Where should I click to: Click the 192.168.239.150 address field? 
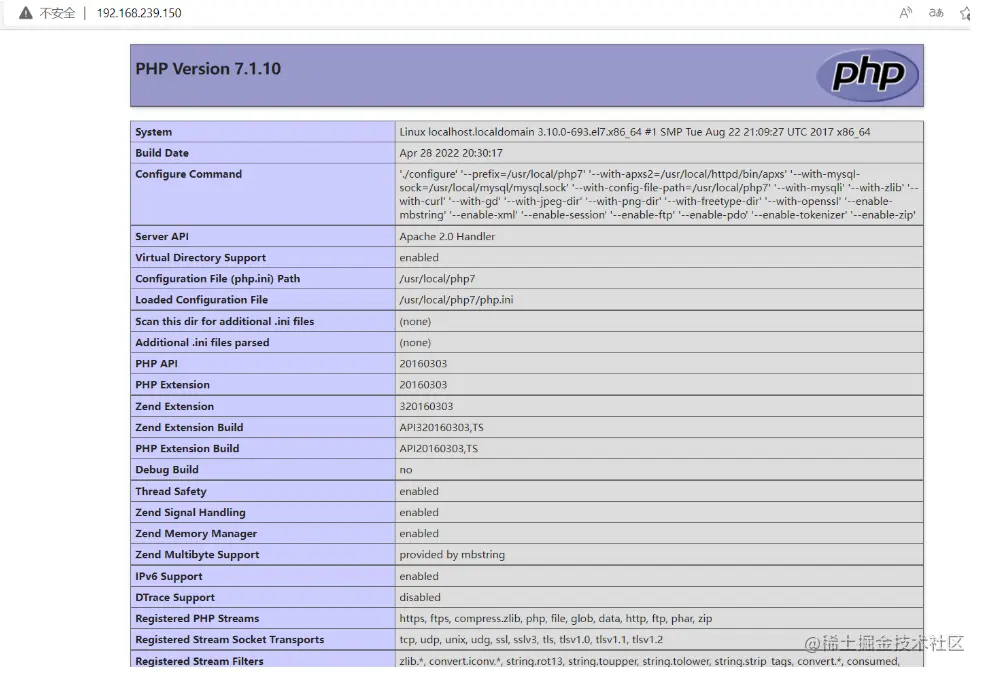[139, 13]
